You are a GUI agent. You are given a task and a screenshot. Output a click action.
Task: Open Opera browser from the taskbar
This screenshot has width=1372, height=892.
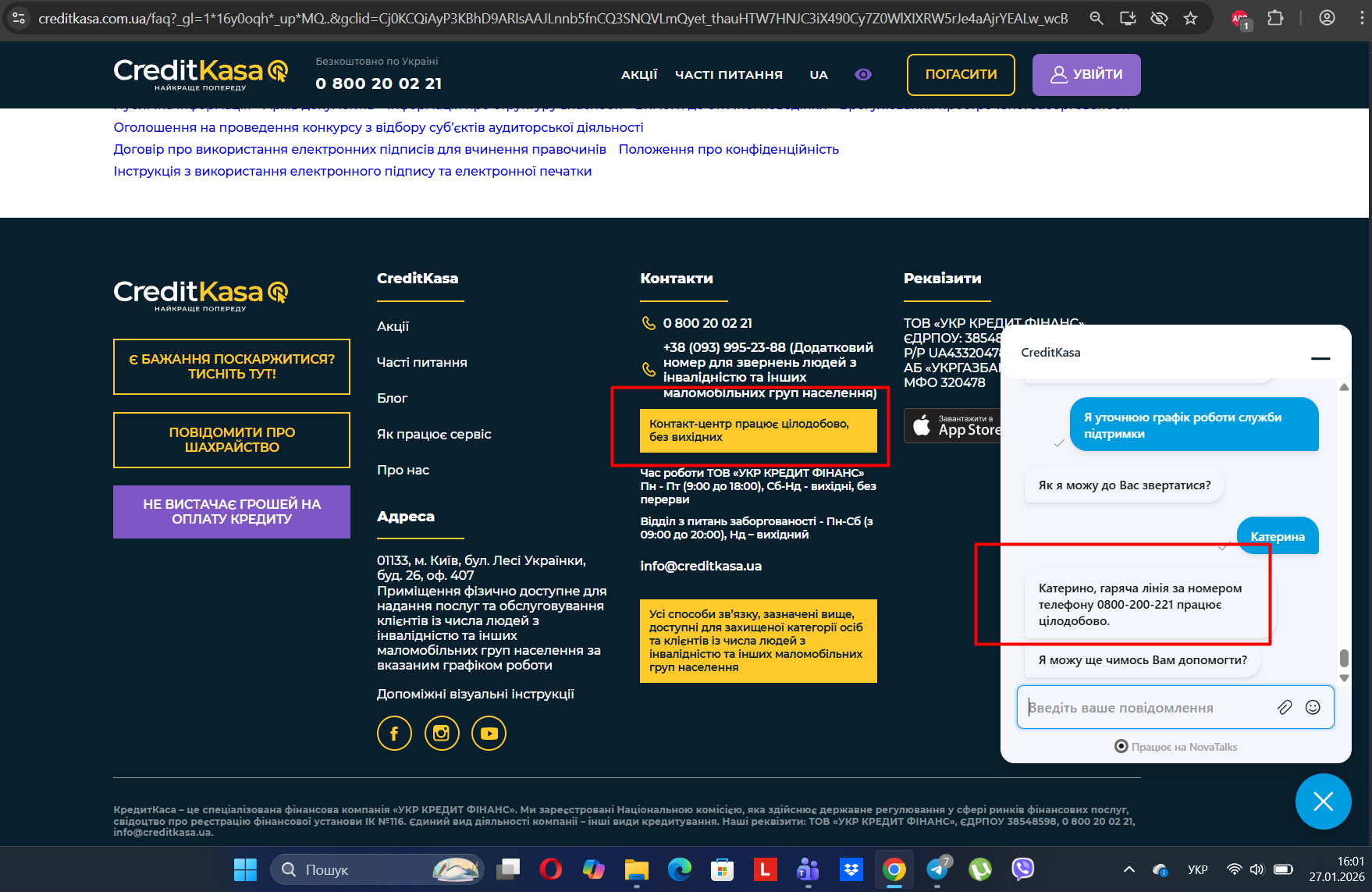550,869
